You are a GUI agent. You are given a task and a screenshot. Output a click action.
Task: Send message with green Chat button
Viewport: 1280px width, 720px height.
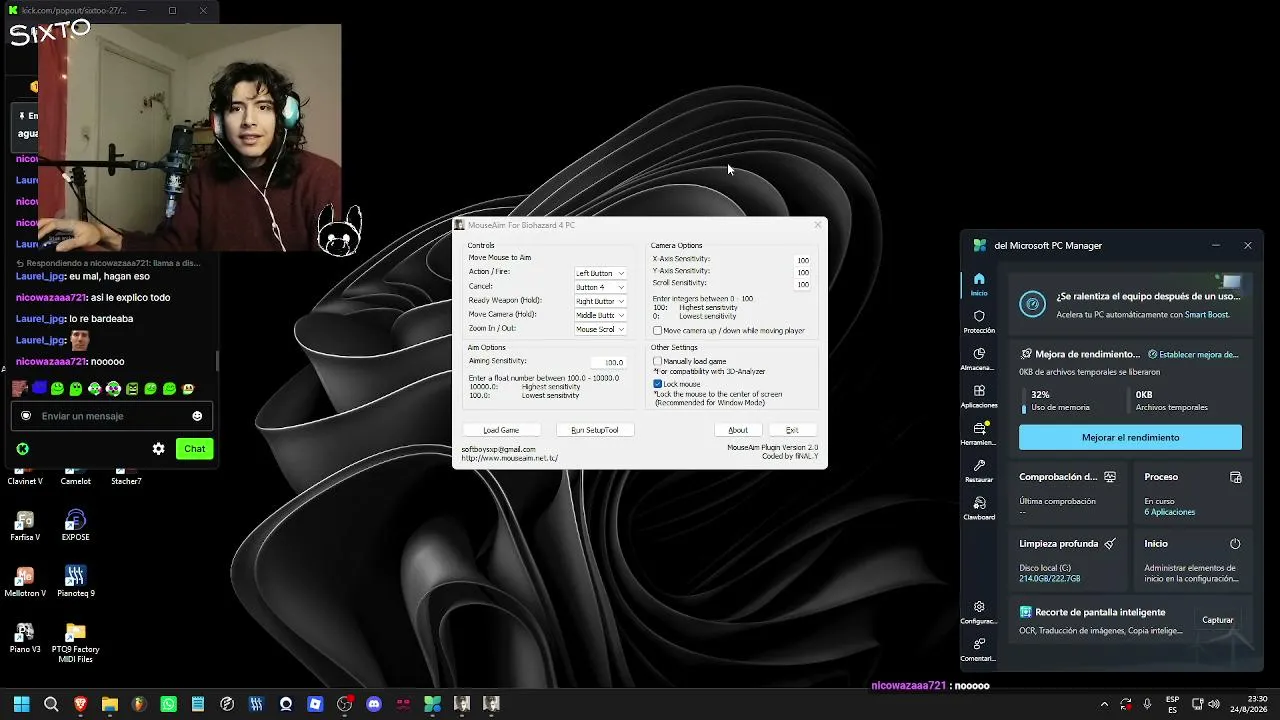[195, 449]
